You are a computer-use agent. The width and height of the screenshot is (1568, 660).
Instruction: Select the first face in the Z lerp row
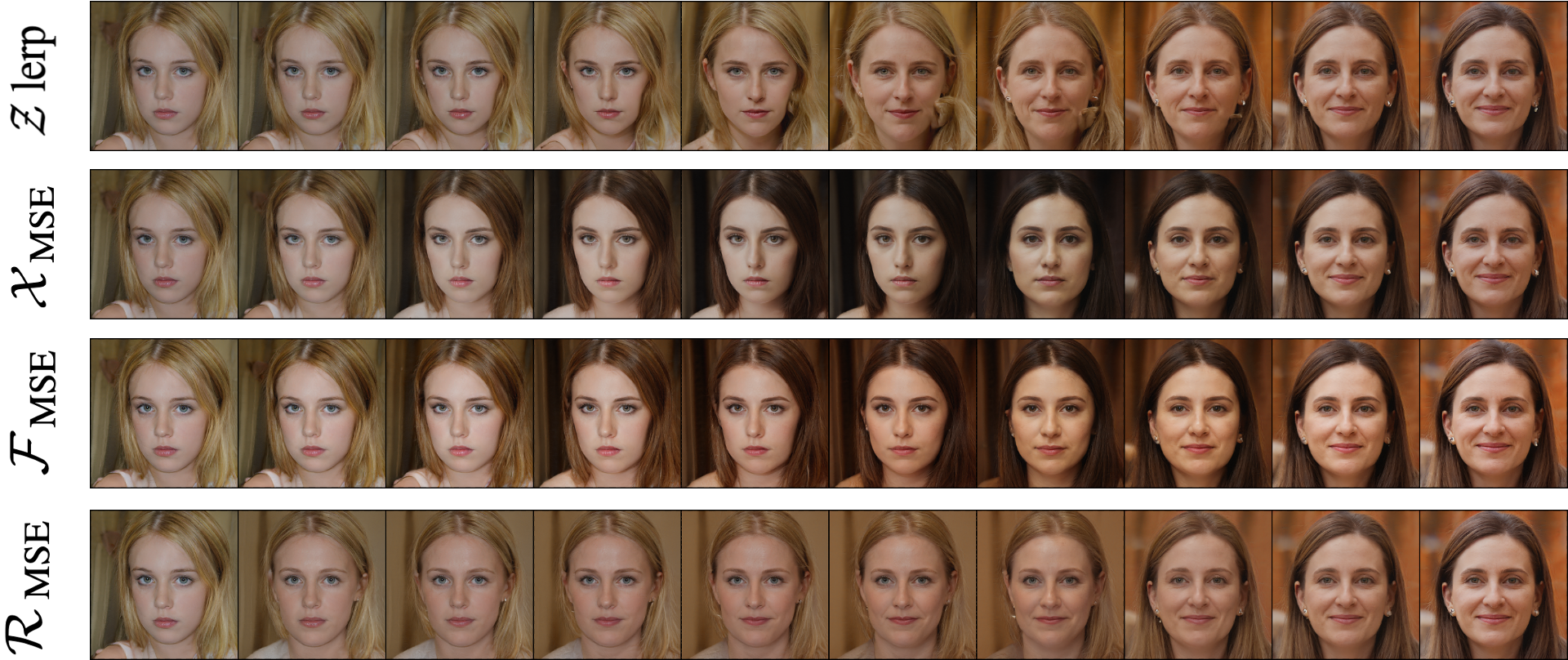(164, 75)
